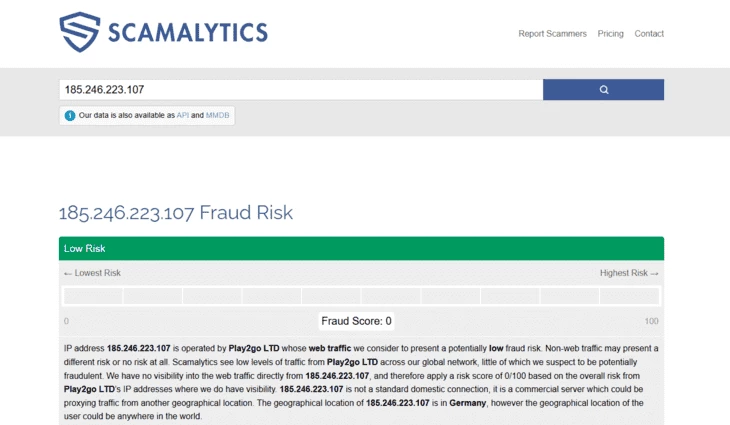
Task: Select first segment of fraud risk meter
Action: 94,296
